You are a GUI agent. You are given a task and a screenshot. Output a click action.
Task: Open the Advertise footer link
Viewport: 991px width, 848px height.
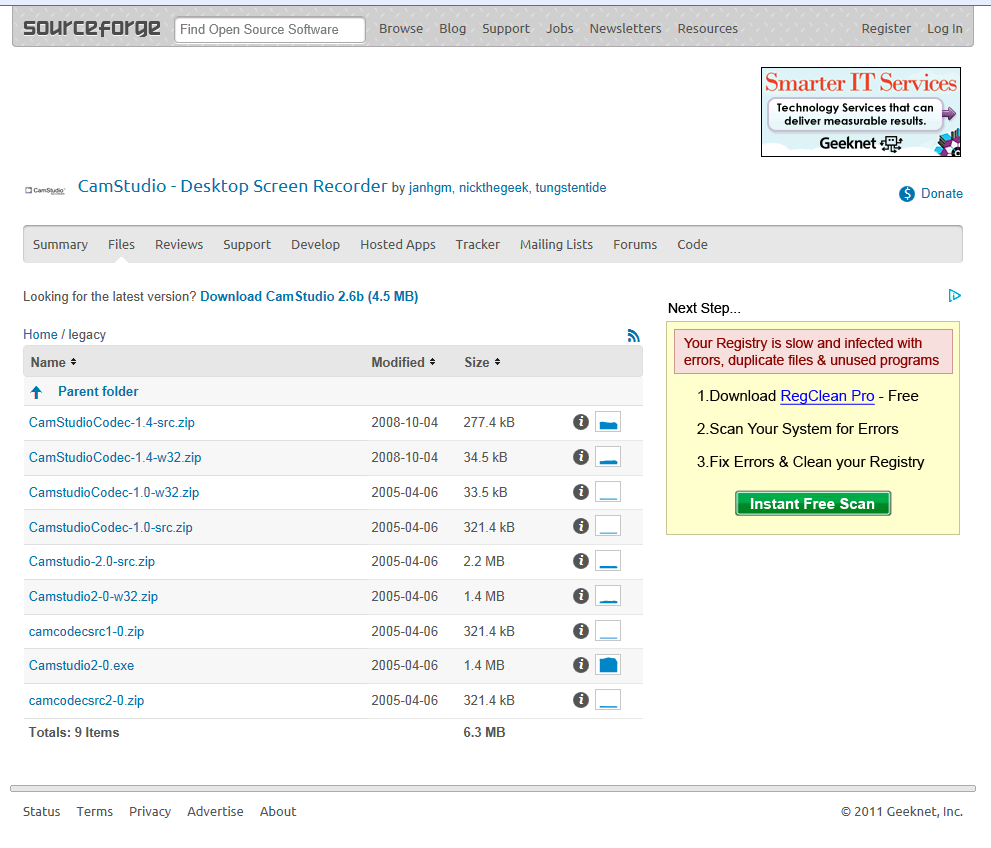click(215, 811)
